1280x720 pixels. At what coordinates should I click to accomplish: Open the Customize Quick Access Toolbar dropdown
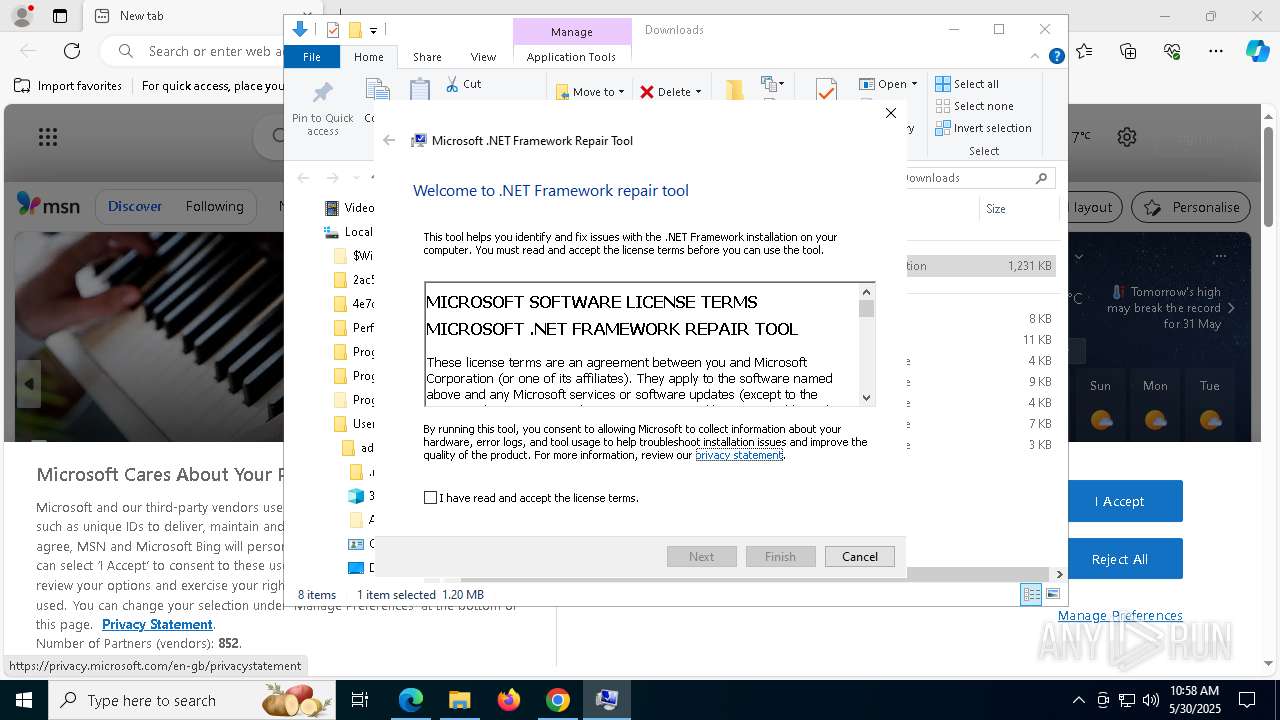[x=373, y=31]
